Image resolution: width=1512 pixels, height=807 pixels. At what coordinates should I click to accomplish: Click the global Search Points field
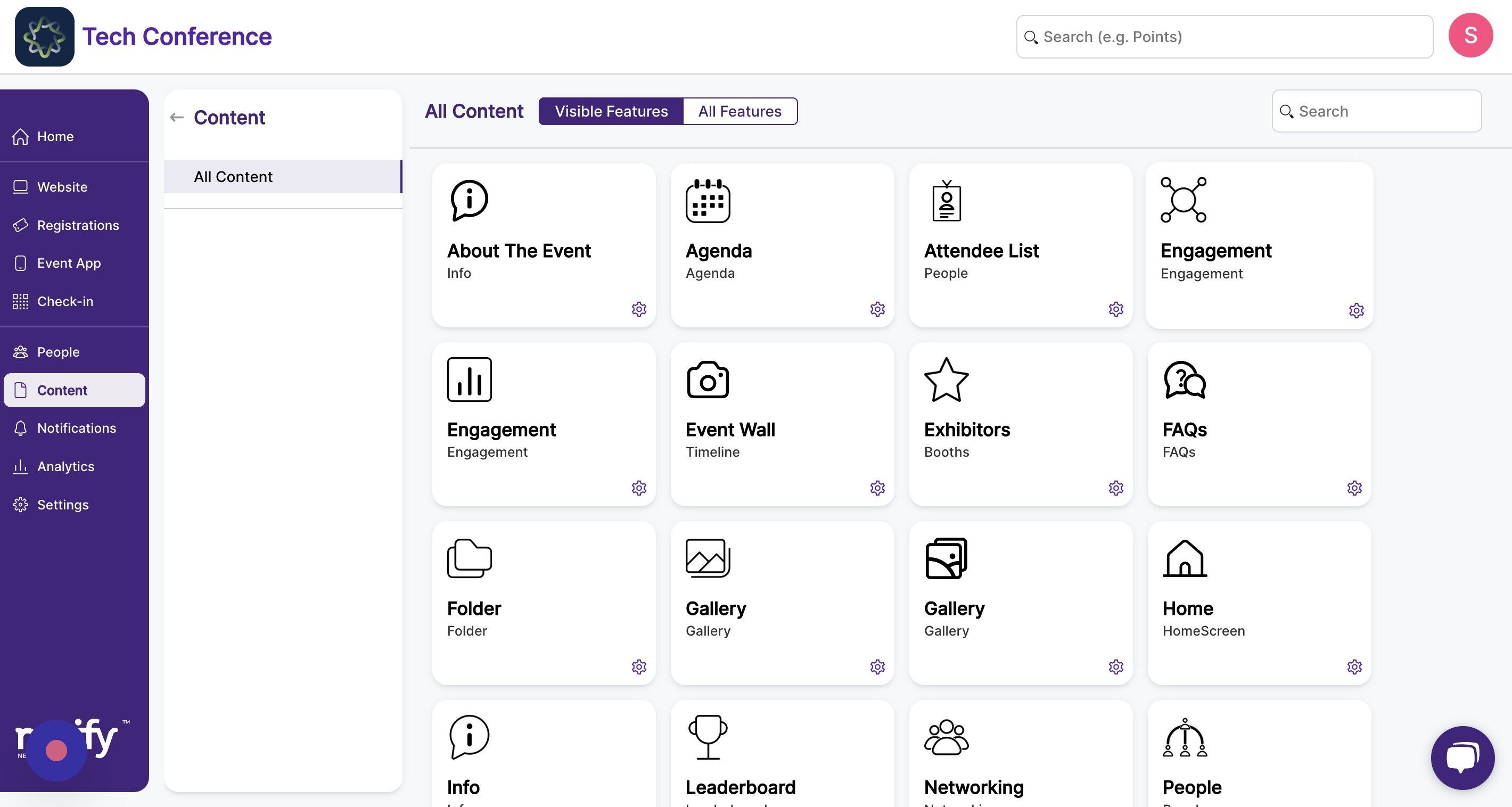[x=1225, y=36]
